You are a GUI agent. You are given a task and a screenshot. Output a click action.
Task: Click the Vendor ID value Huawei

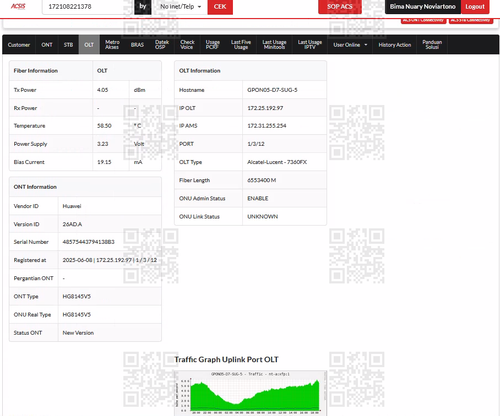(x=72, y=206)
